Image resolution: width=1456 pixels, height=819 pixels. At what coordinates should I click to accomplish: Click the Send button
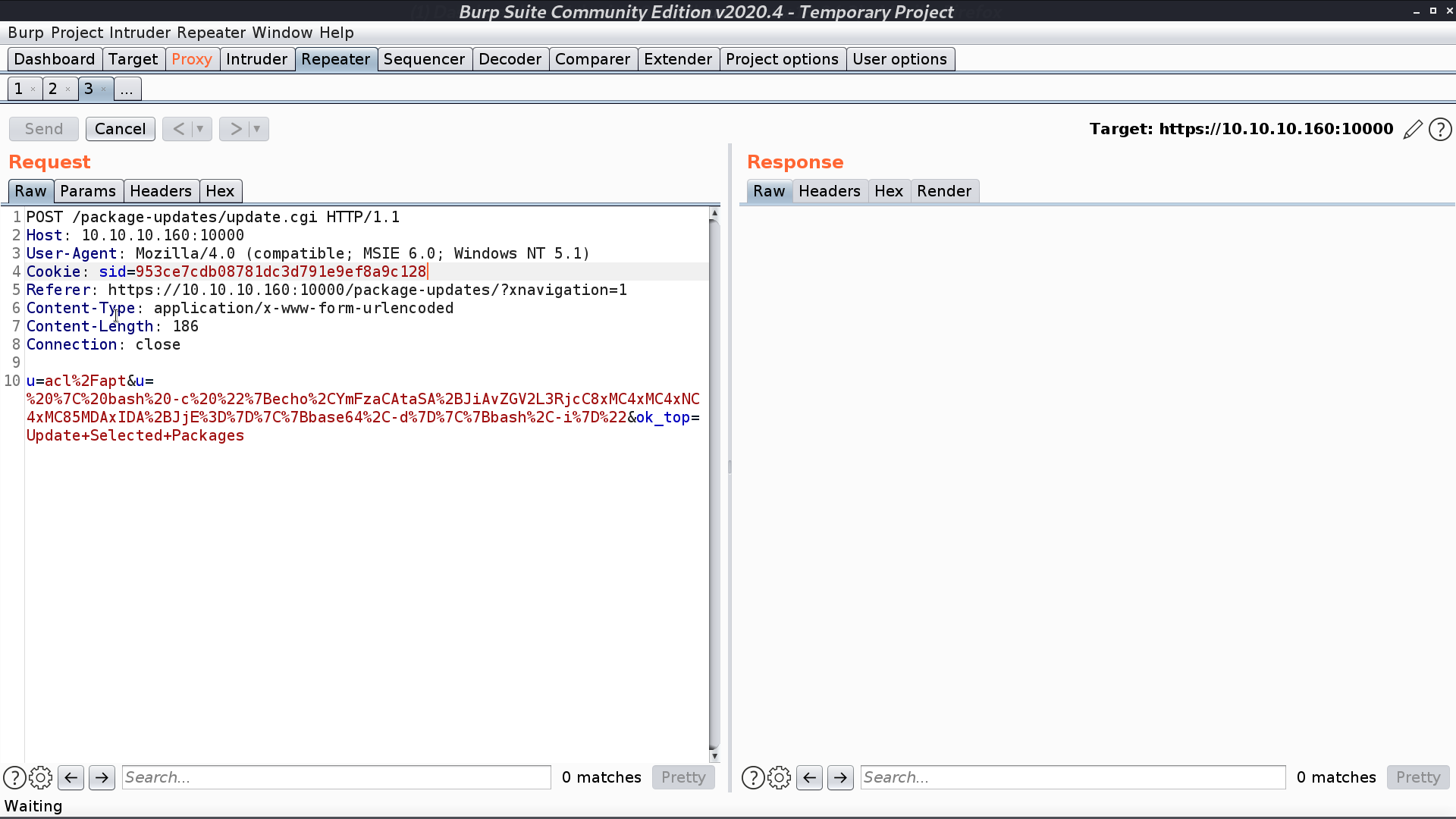pyautogui.click(x=44, y=129)
